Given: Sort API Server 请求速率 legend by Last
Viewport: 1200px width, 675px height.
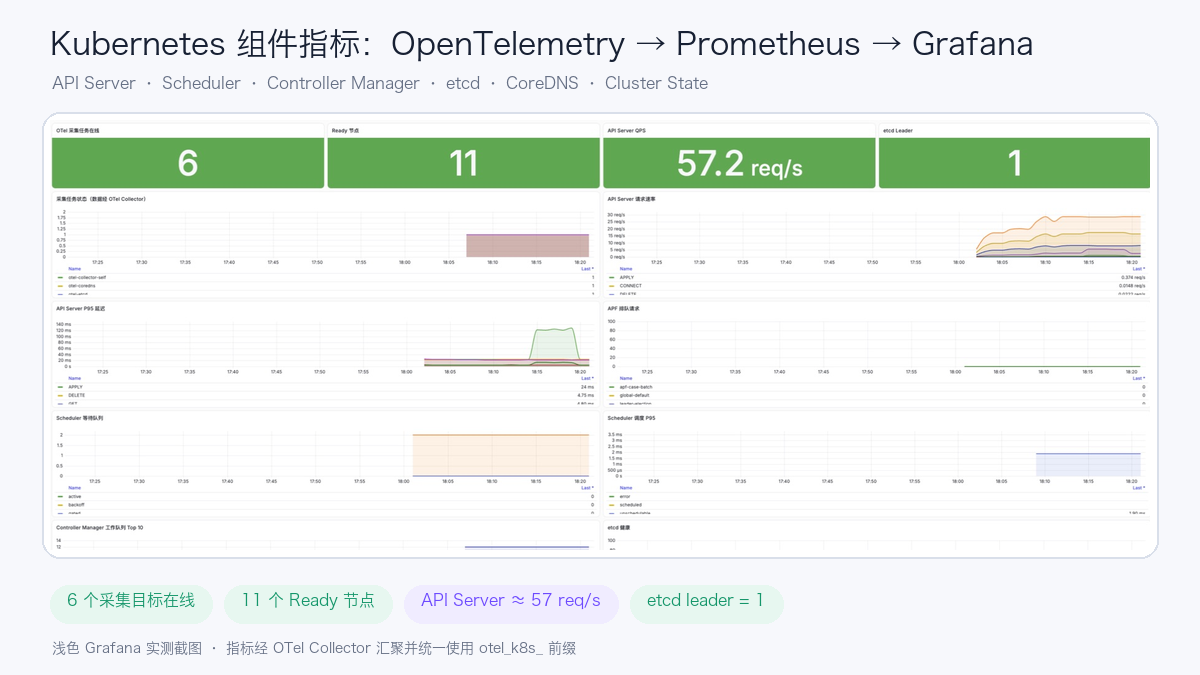Looking at the screenshot, I should [1138, 268].
